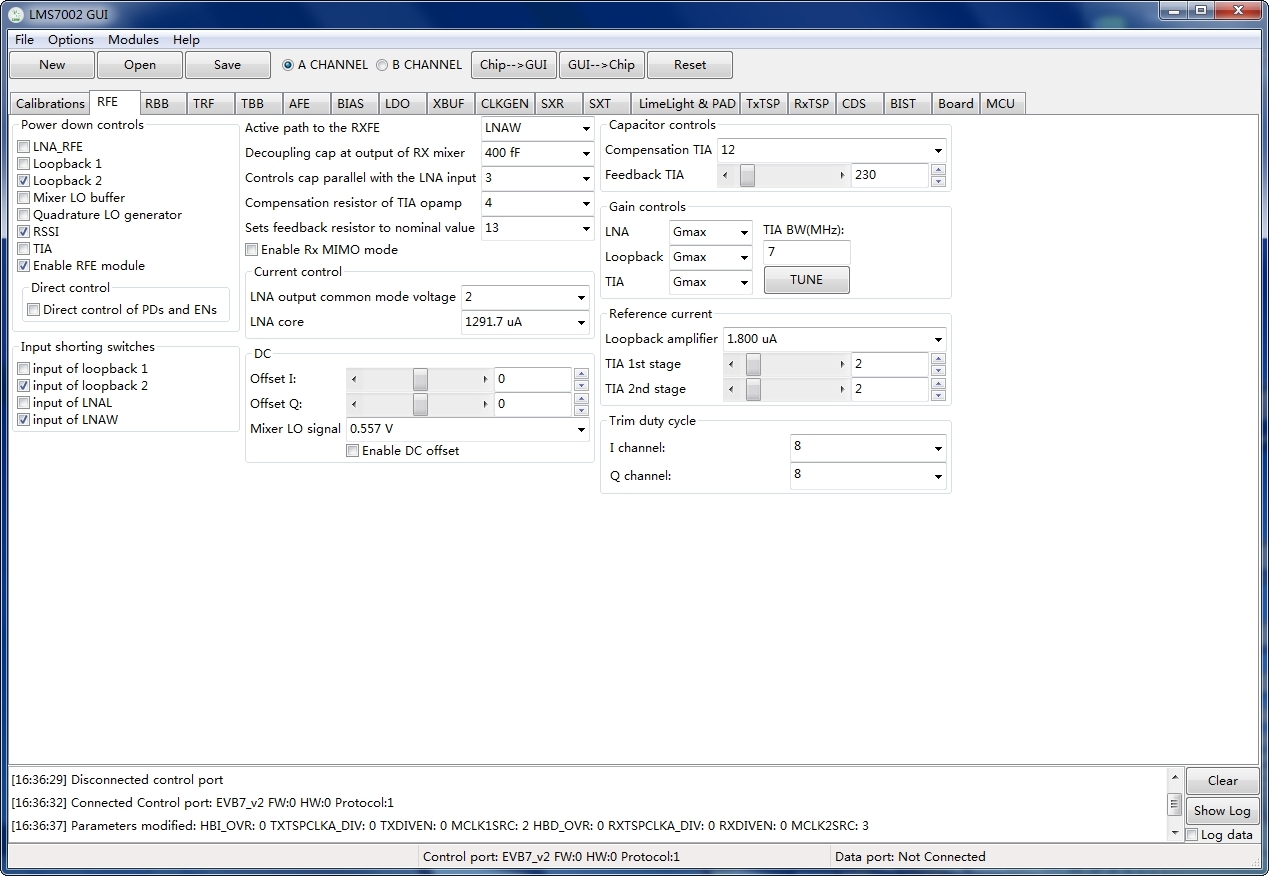Check Enable DC offset option
Image resolution: width=1269 pixels, height=876 pixels.
352,451
